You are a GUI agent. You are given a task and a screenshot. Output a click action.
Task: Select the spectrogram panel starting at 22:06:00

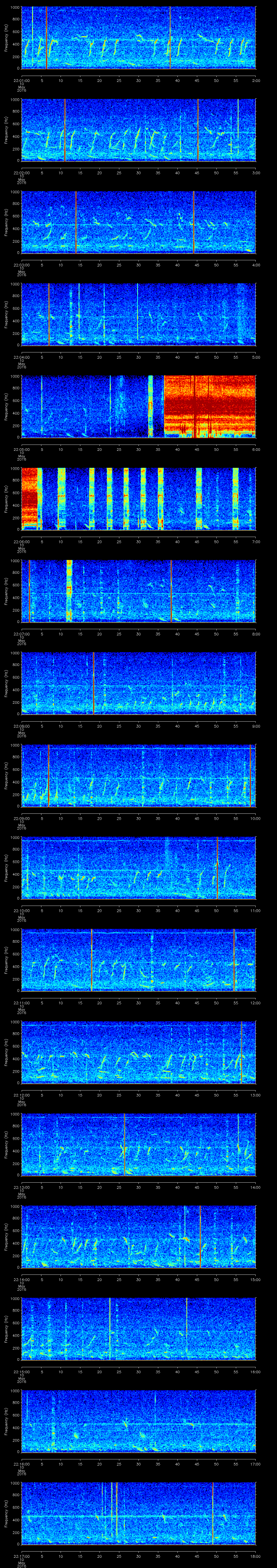[x=138, y=499]
